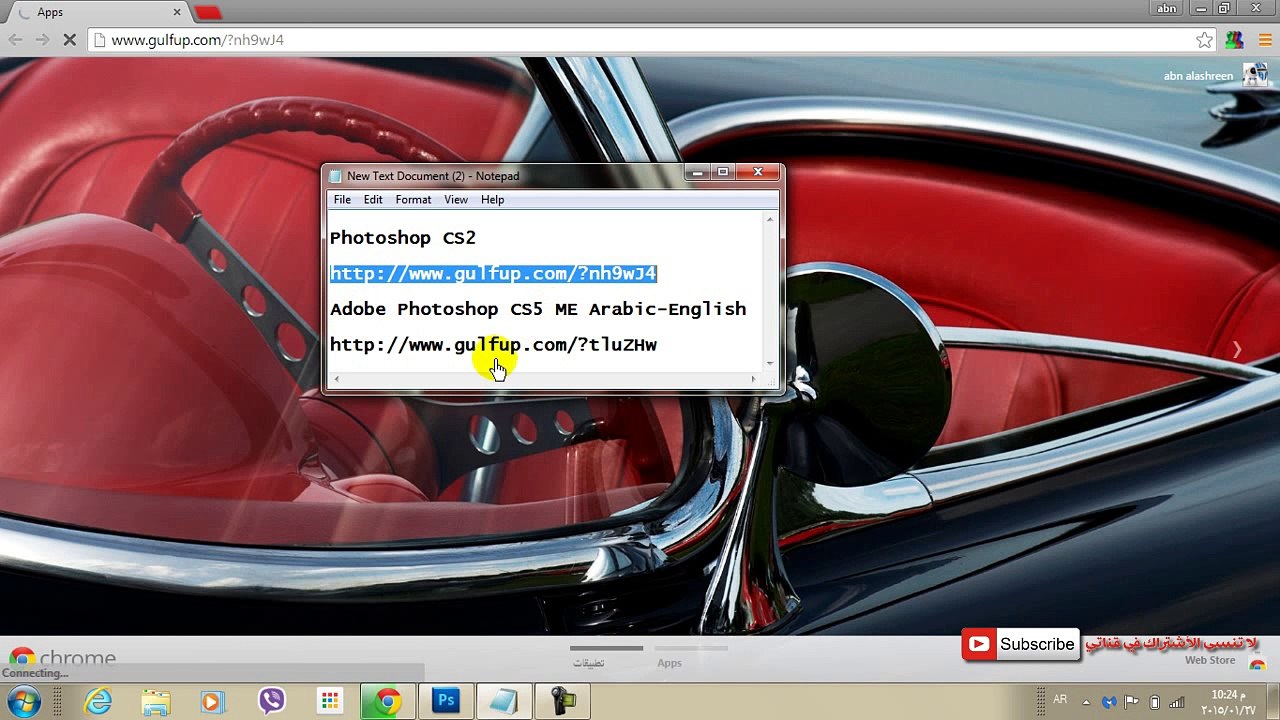Switch to Notepad in the taskbar
The height and width of the screenshot is (720, 1280).
pos(503,701)
